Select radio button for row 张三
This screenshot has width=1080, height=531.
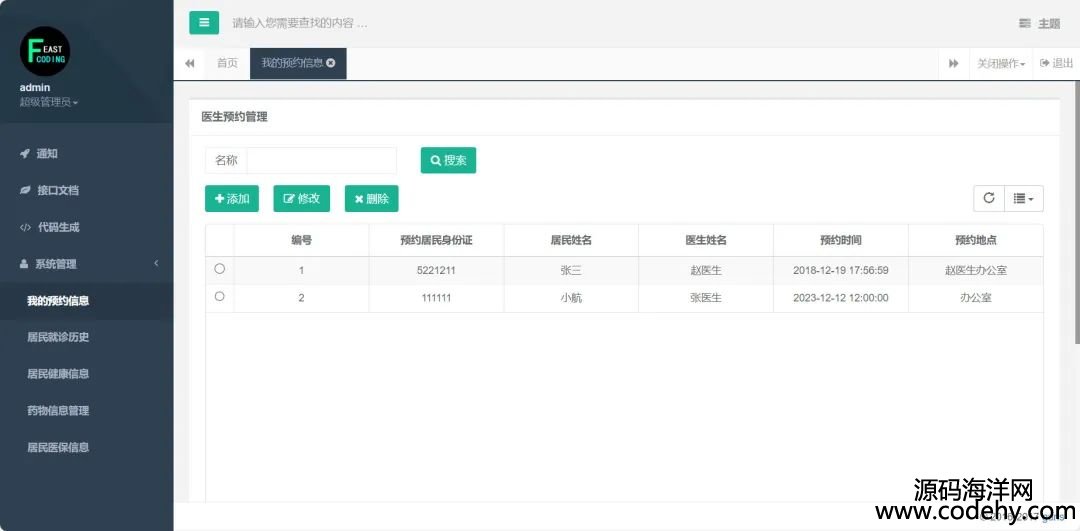(x=220, y=269)
